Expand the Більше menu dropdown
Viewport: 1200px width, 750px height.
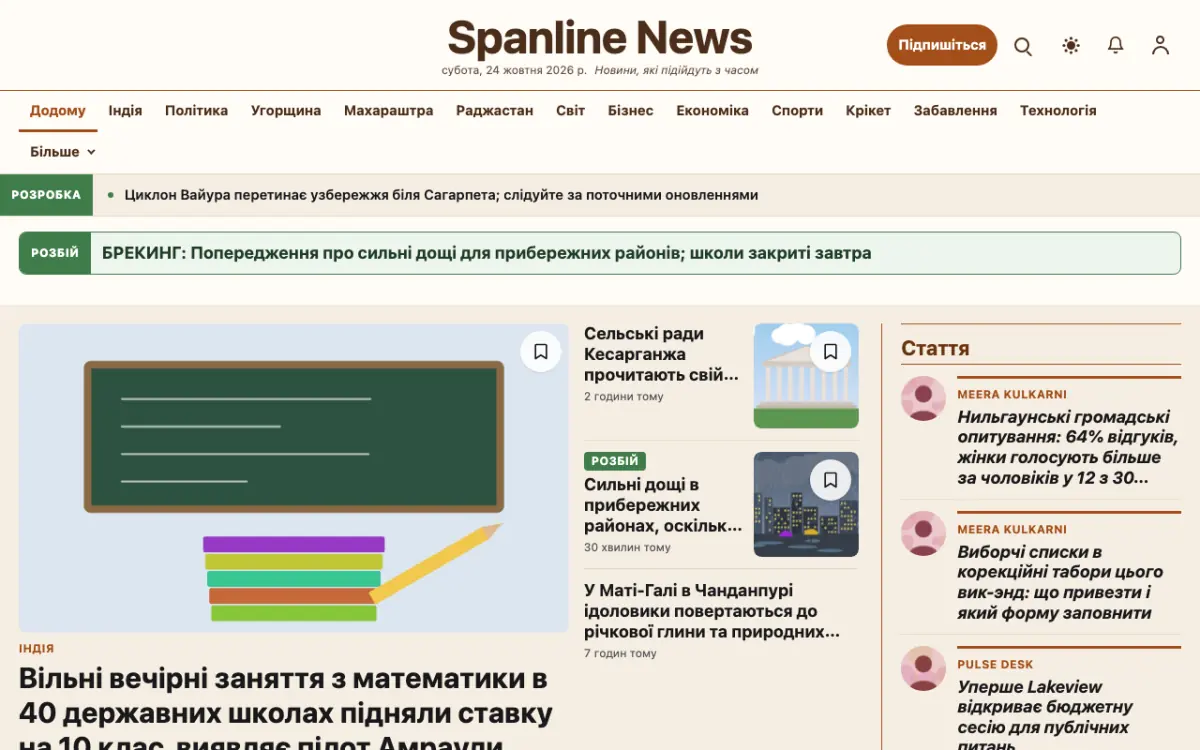[x=62, y=152]
